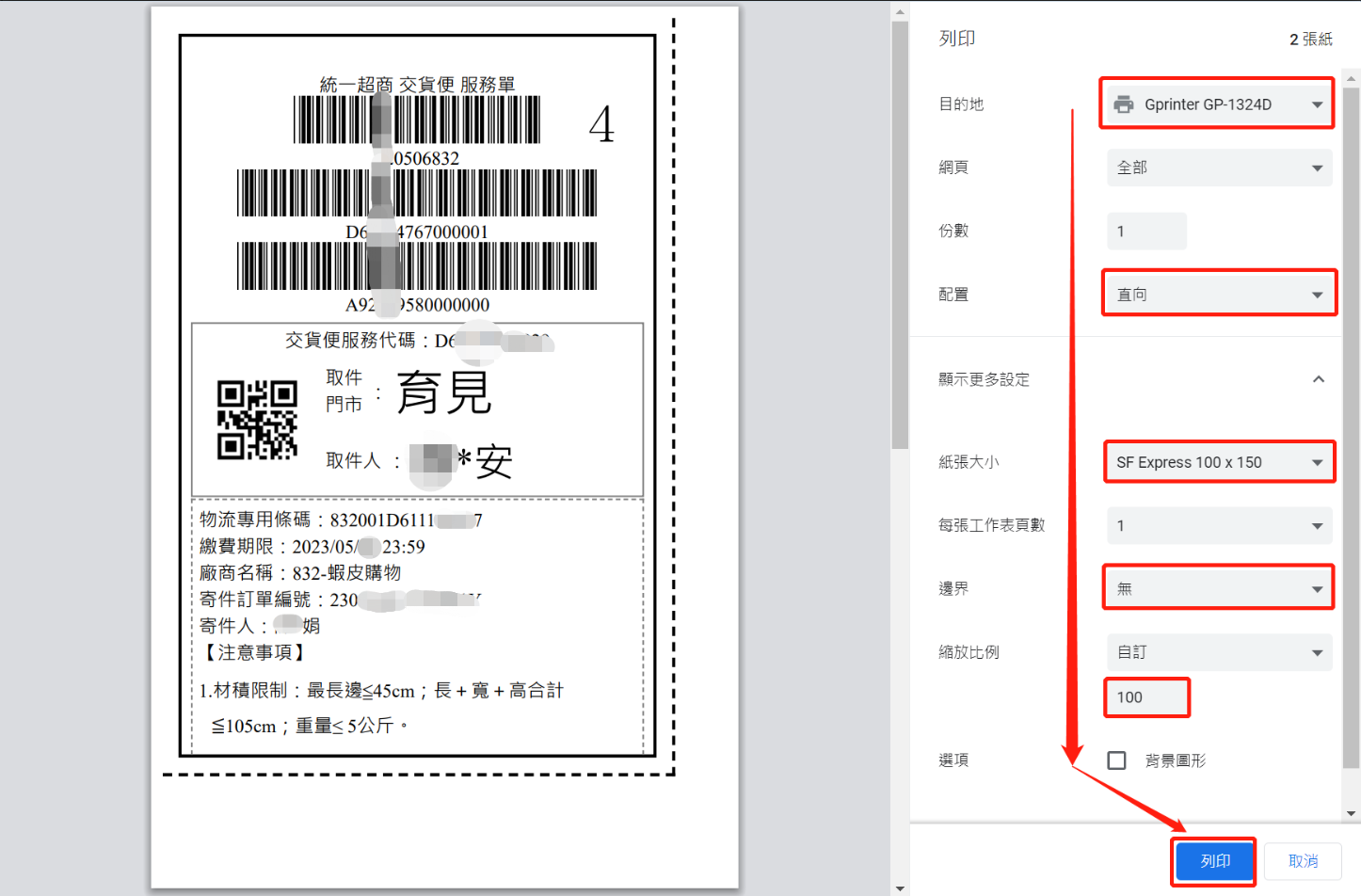Click the 2 張紙 sheet count text
The width and height of the screenshot is (1361, 896).
1311,39
